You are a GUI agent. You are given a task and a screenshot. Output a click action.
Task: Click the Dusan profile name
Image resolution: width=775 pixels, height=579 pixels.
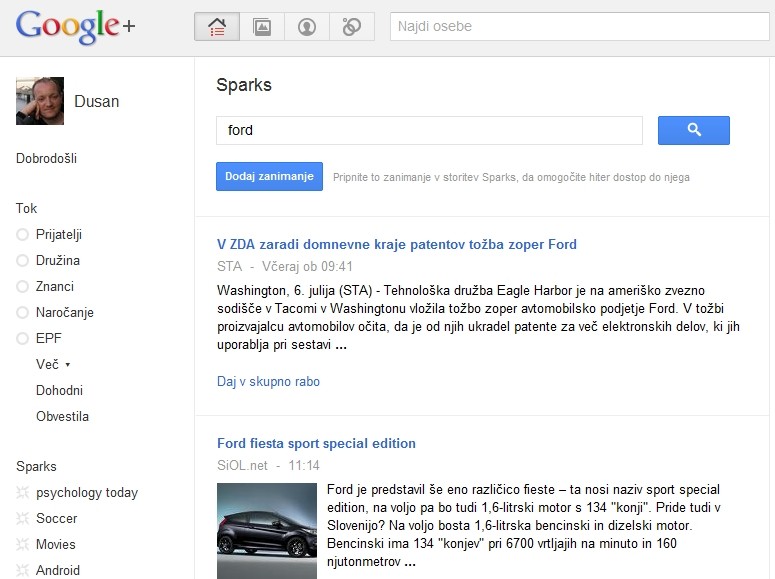96,101
